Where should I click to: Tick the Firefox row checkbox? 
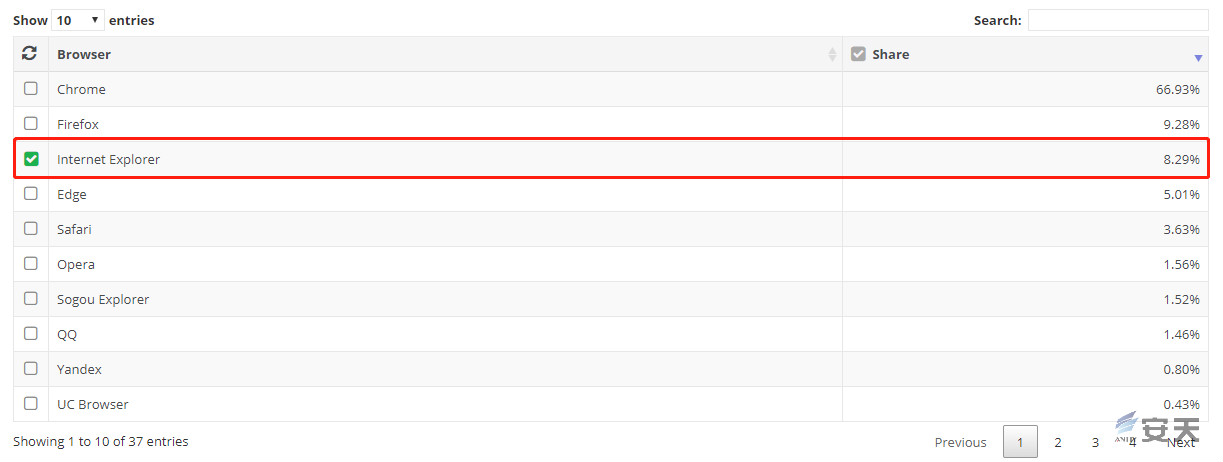pyautogui.click(x=31, y=123)
